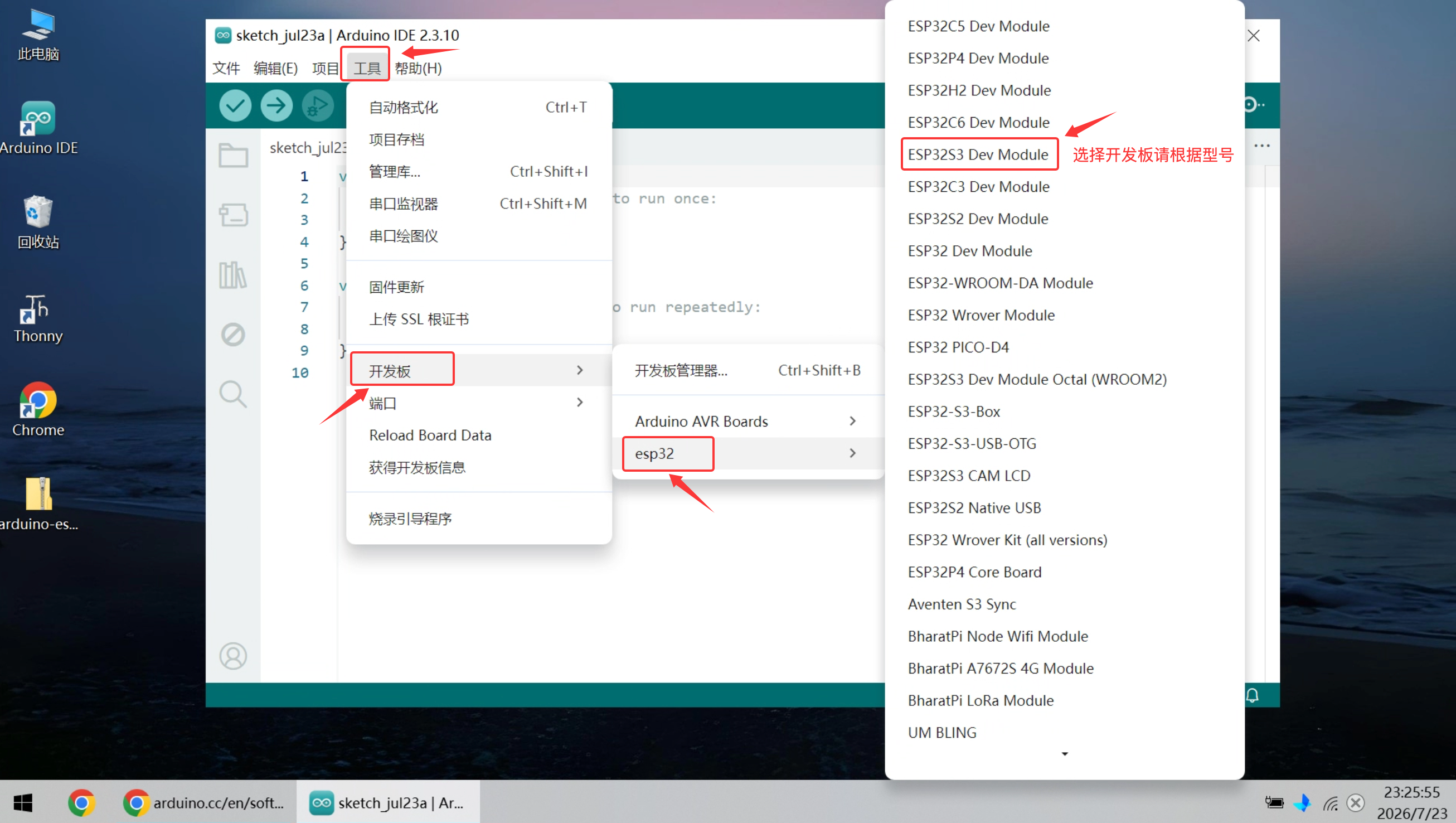Click the circled X tray icon
The width and height of the screenshot is (1456, 823).
pos(1356,803)
